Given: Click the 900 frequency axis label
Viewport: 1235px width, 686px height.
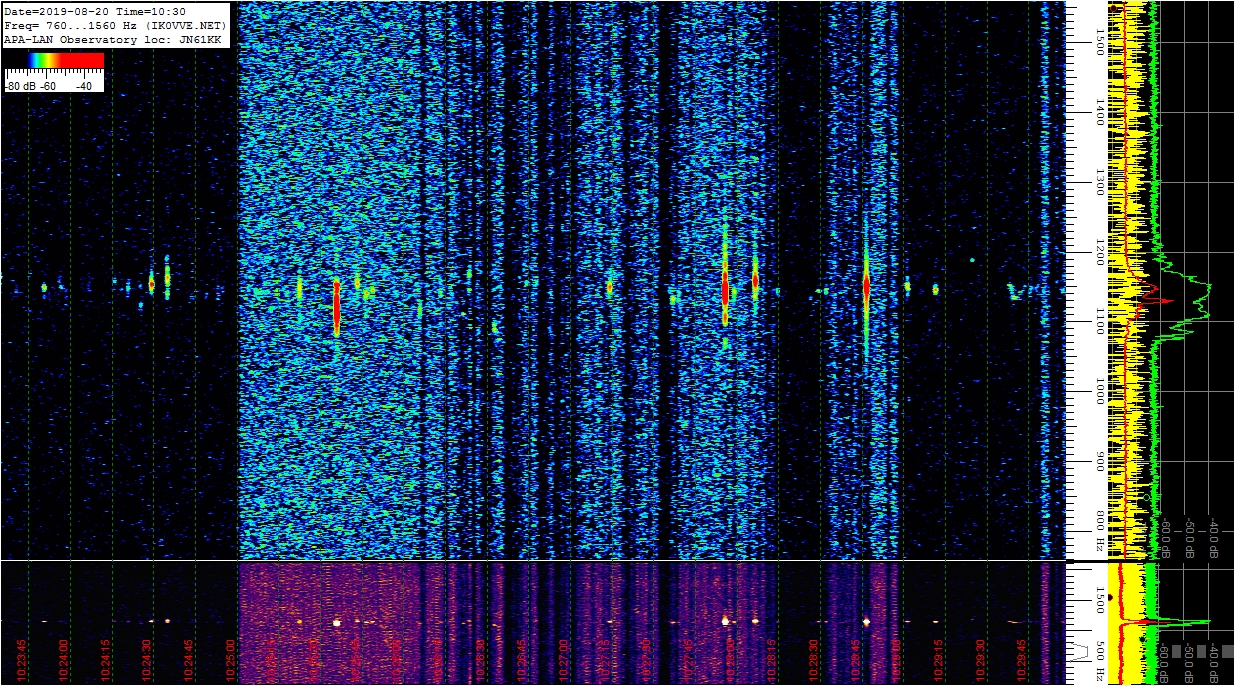Looking at the screenshot, I should tap(1100, 464).
